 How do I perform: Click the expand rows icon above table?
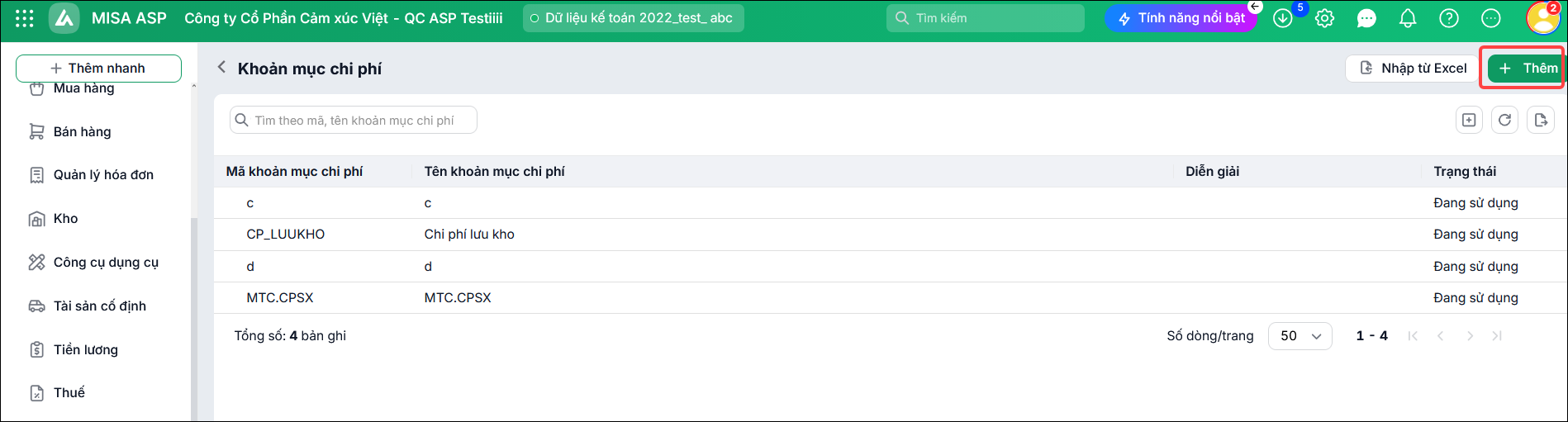point(1469,120)
